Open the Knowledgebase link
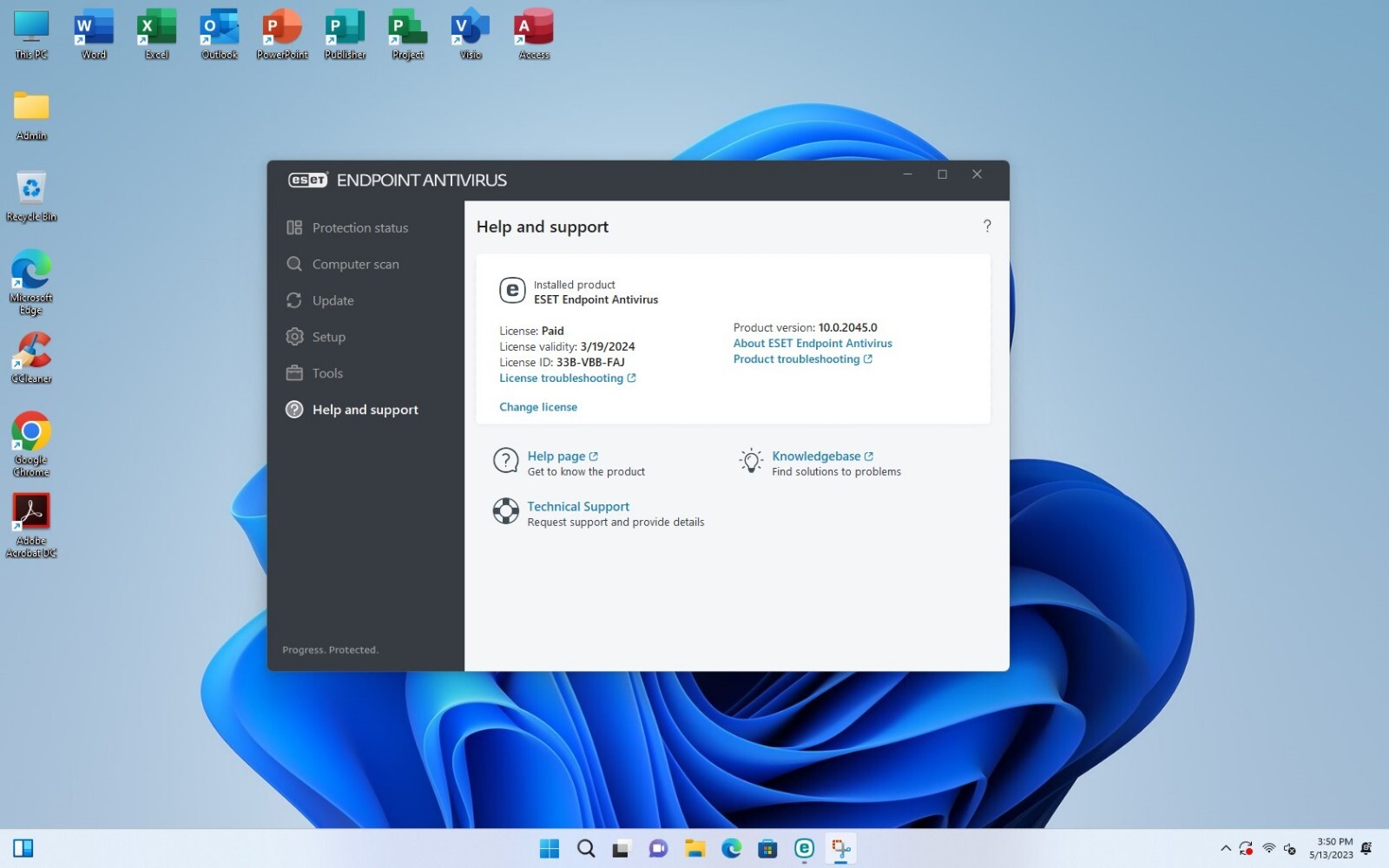 coord(823,457)
